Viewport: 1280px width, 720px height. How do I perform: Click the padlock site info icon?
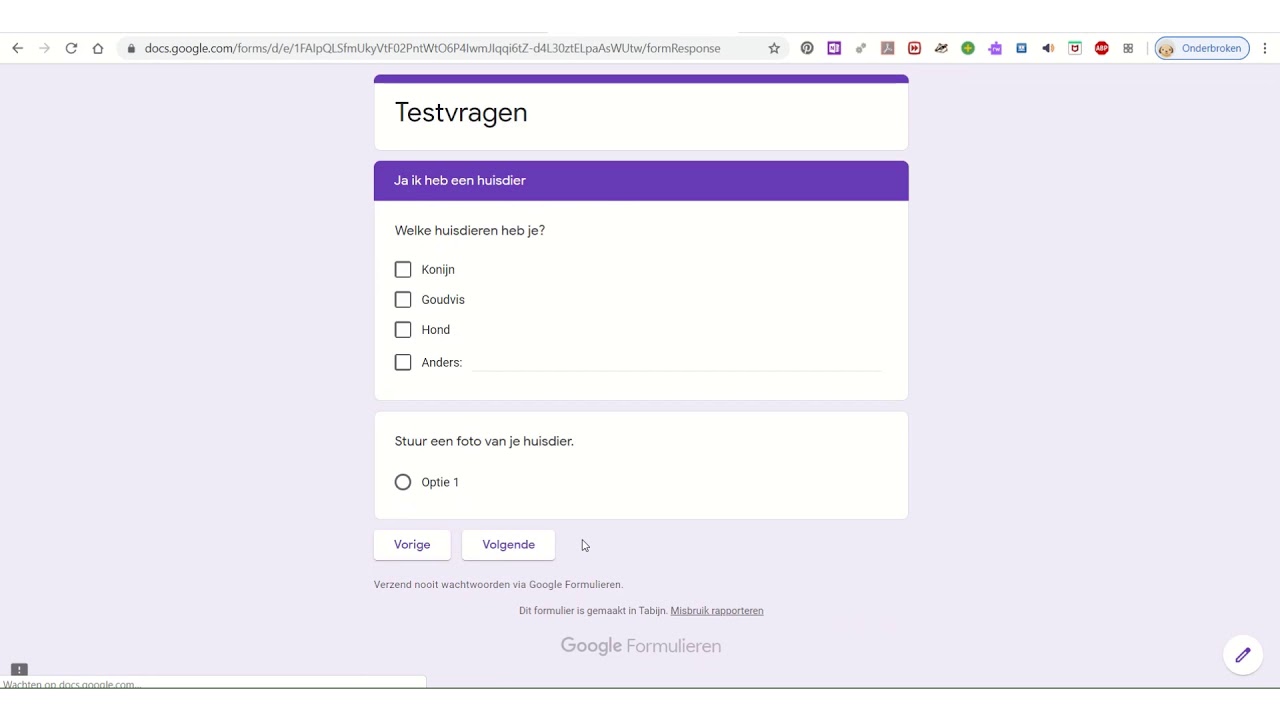pyautogui.click(x=131, y=48)
